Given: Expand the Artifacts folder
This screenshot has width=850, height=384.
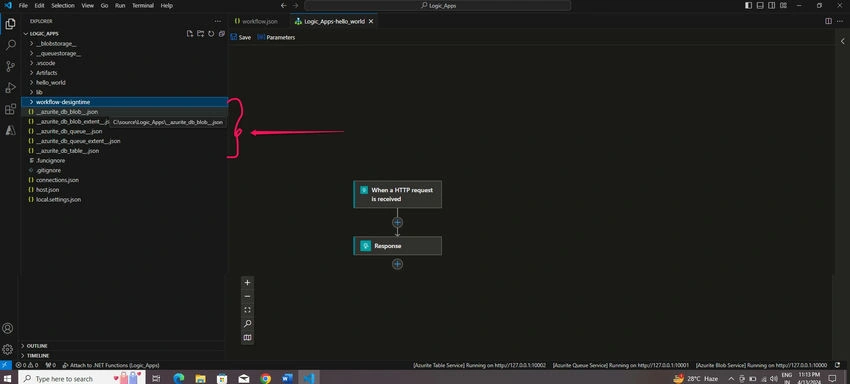Looking at the screenshot, I should click(124, 73).
